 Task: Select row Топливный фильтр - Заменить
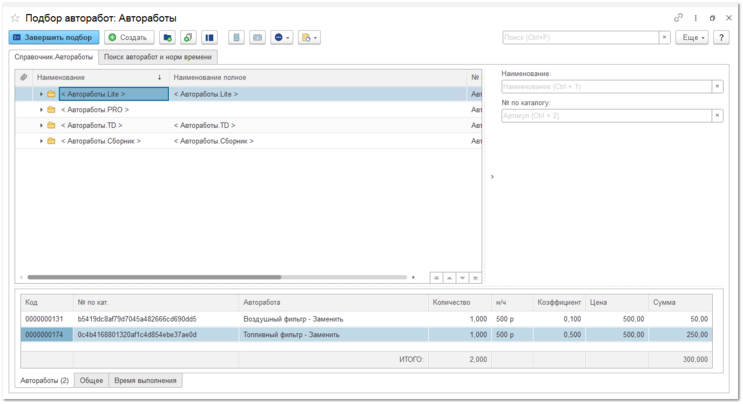click(x=366, y=334)
